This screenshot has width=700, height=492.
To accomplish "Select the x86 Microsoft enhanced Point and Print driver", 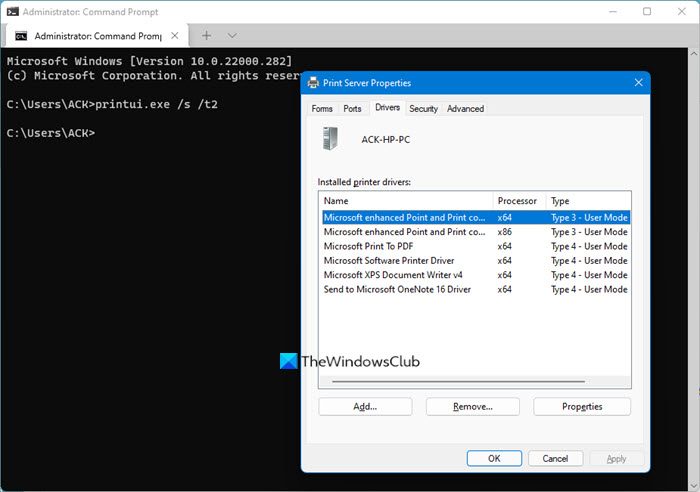I will [x=476, y=232].
